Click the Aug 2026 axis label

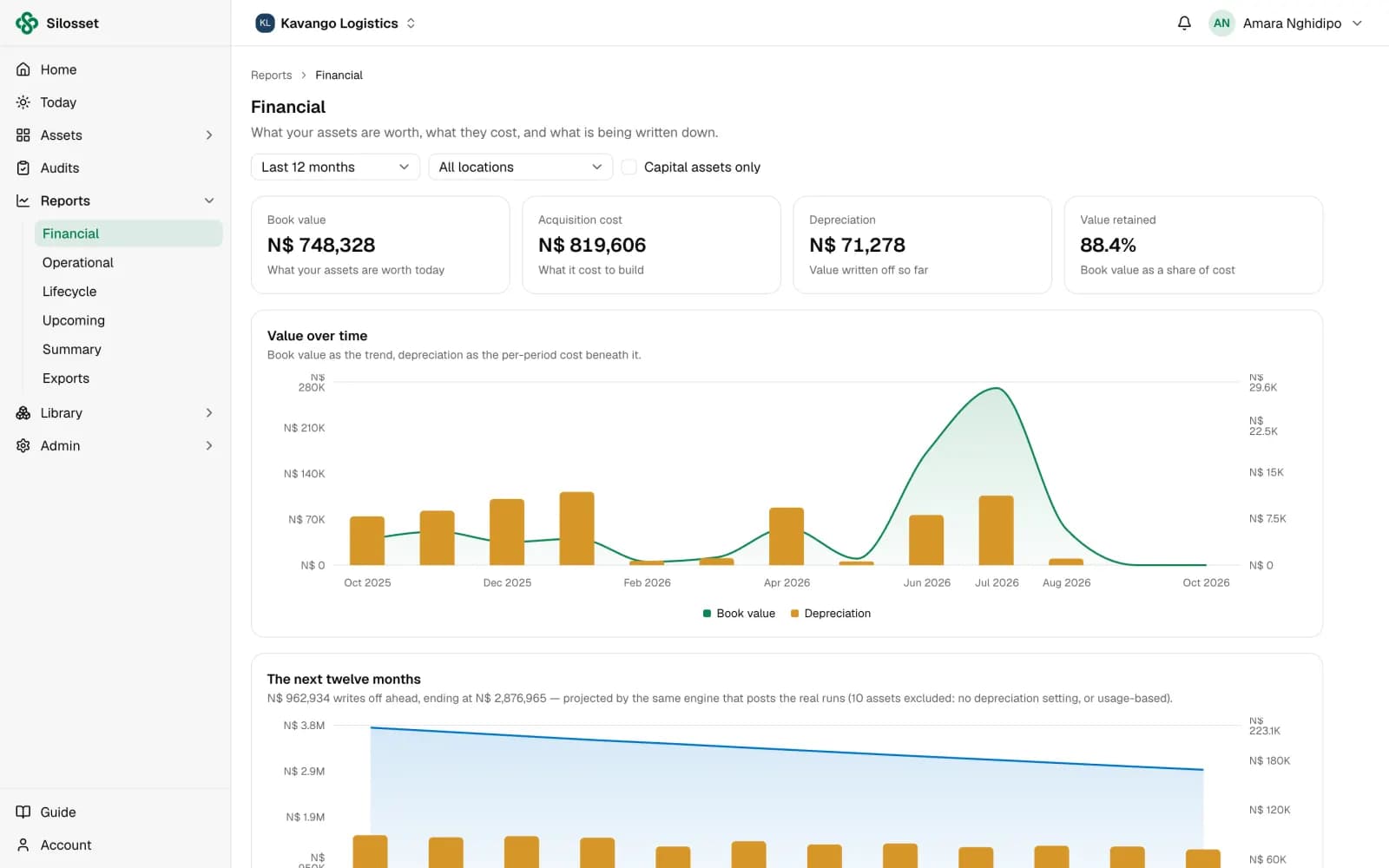click(1066, 583)
